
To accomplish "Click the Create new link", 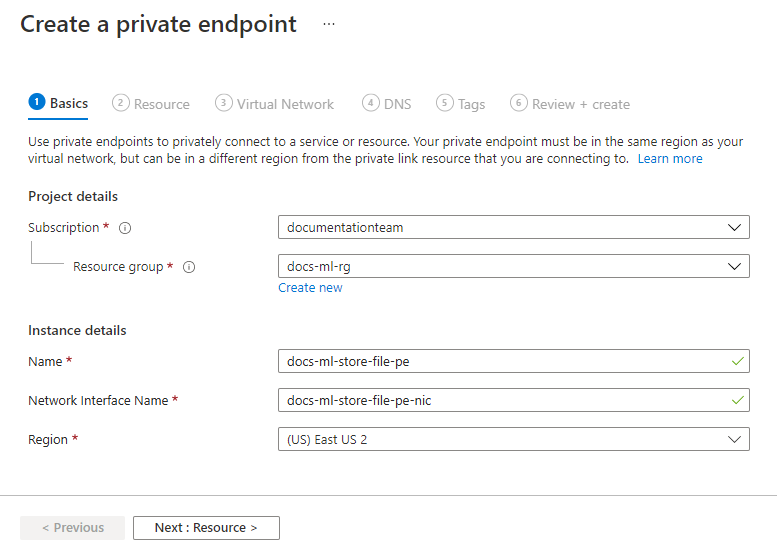I will [x=310, y=288].
